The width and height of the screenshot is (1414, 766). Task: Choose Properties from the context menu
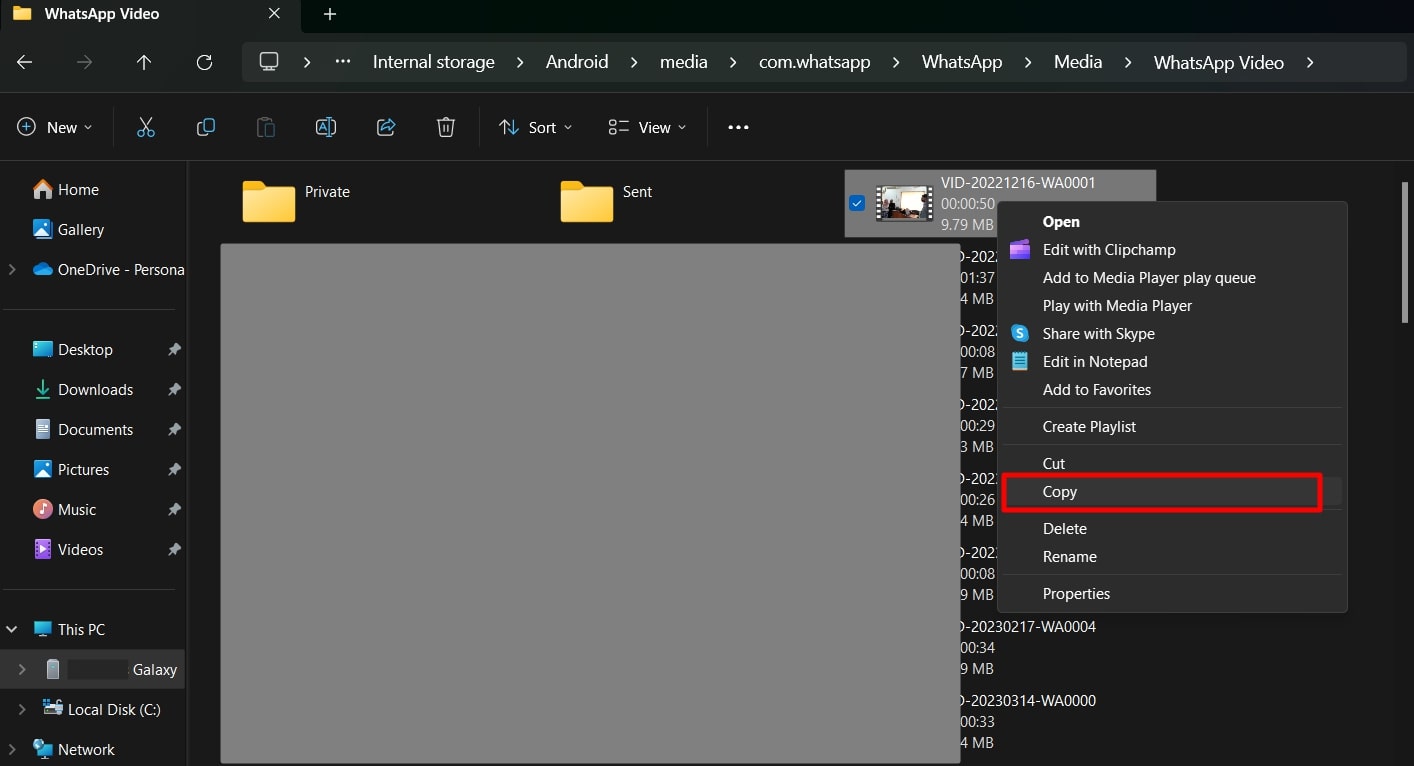[x=1076, y=594]
